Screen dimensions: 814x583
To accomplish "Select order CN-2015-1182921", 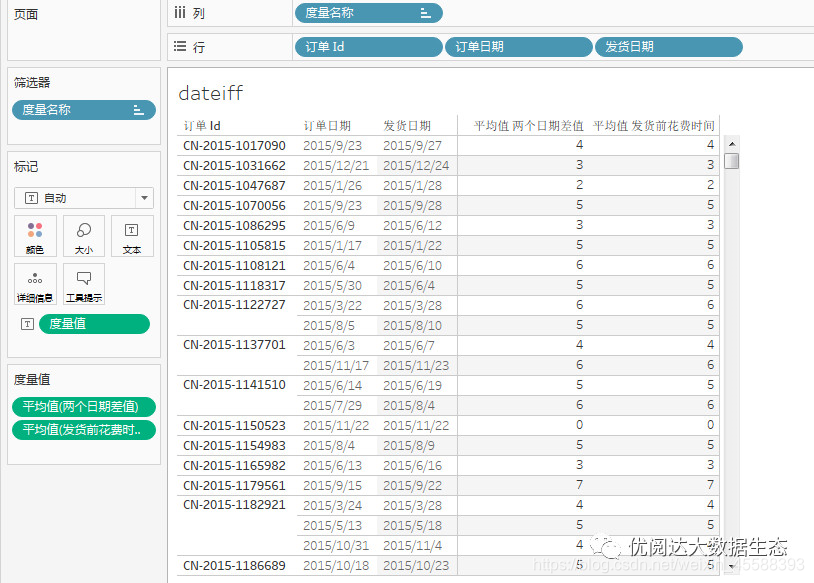I will (x=234, y=505).
